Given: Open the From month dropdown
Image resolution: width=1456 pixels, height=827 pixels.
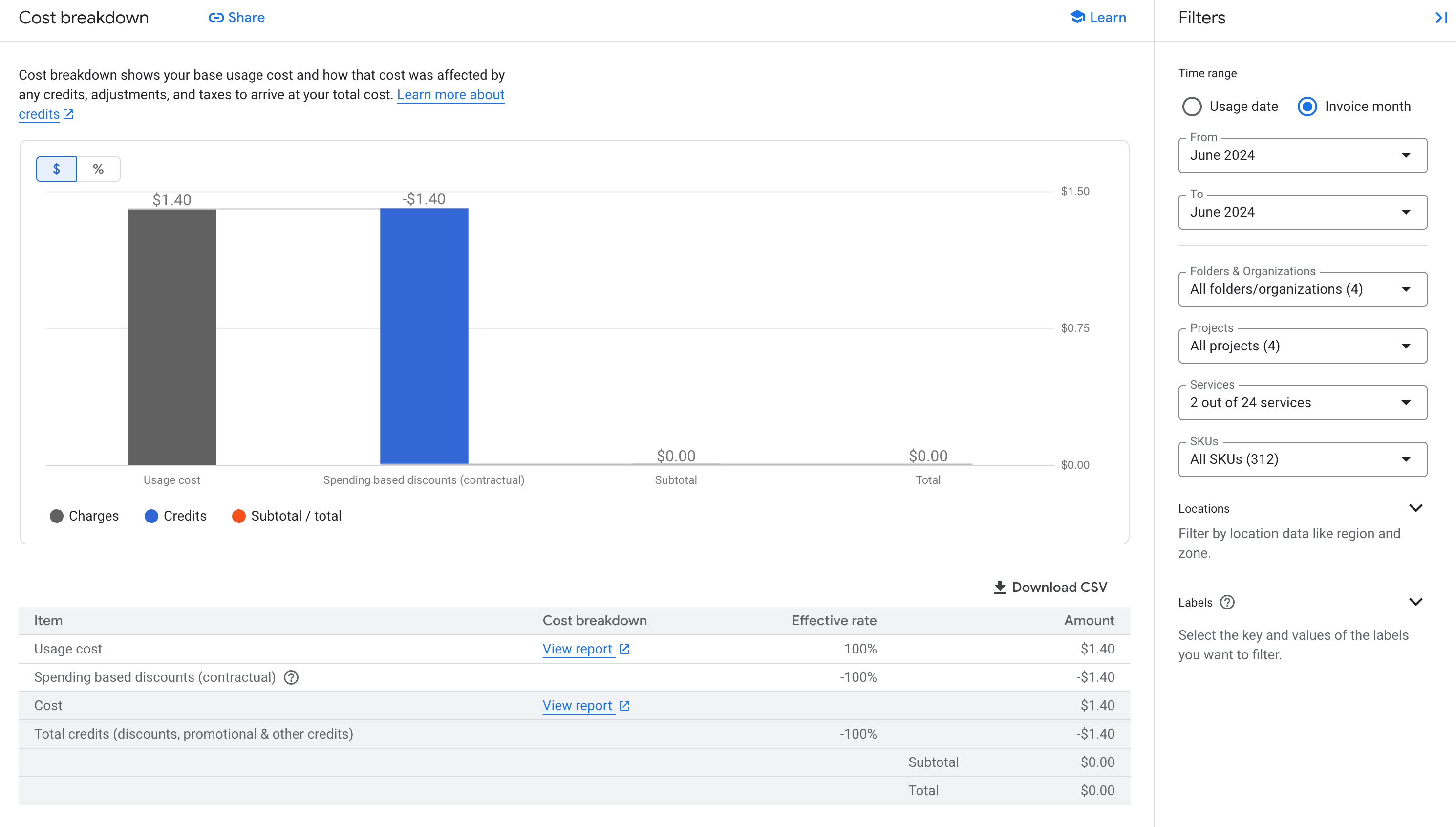Looking at the screenshot, I should [x=1302, y=155].
